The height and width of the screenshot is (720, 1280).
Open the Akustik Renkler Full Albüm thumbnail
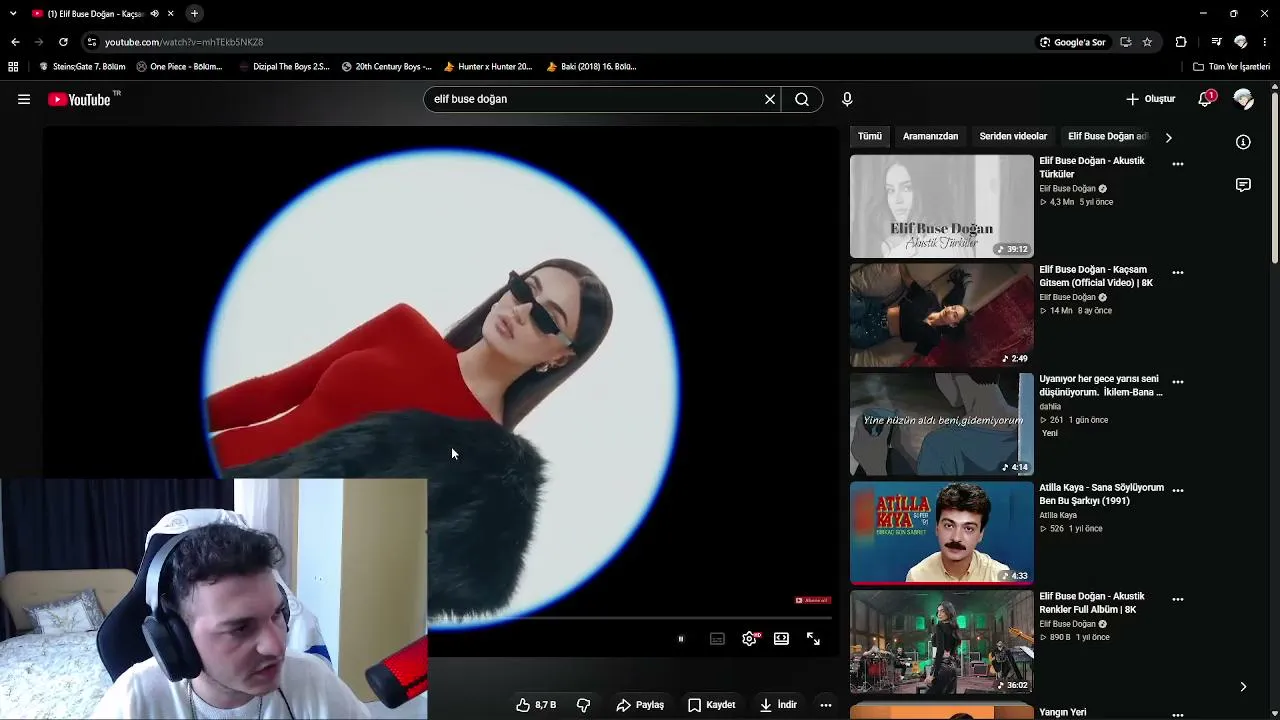pyautogui.click(x=942, y=642)
